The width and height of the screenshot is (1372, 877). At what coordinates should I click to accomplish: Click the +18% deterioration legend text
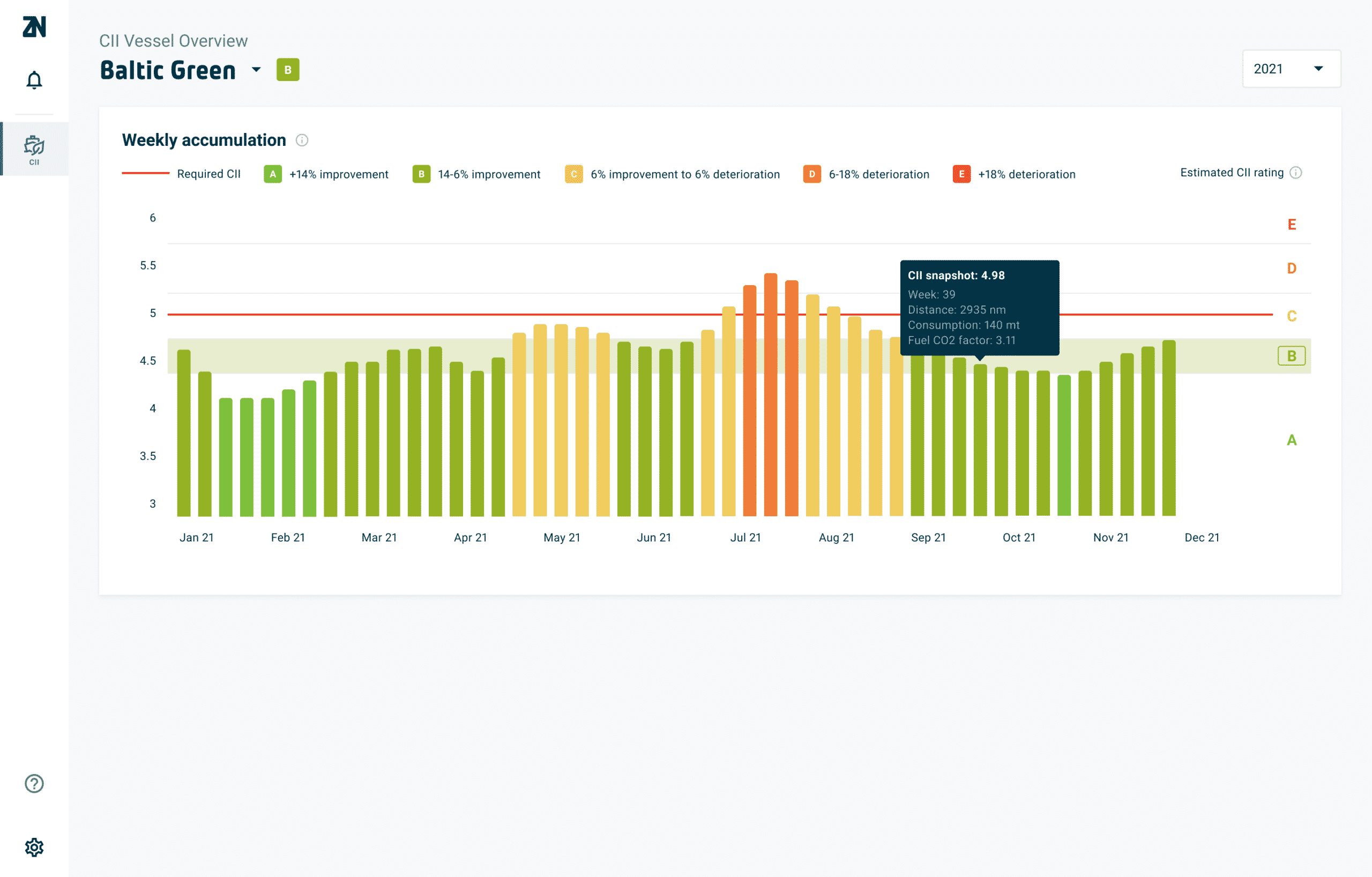click(1027, 174)
